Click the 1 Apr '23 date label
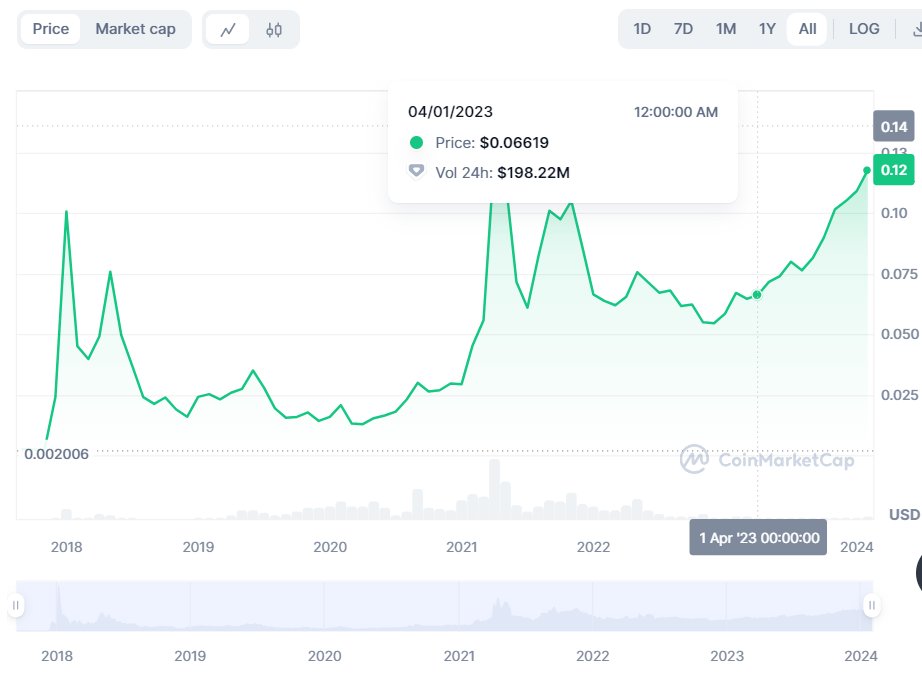 pos(759,537)
